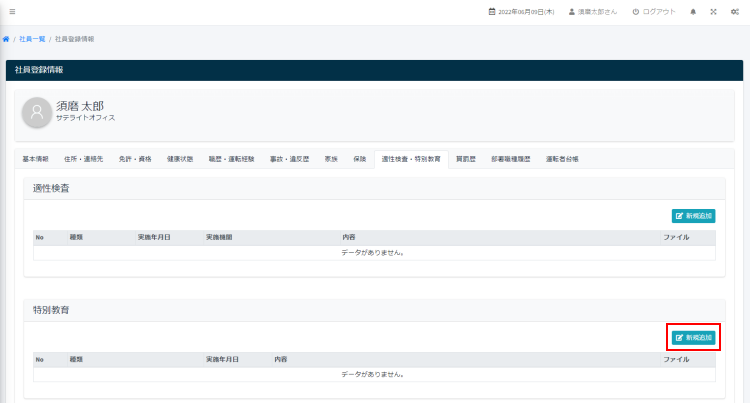Viewport: 750px width, 403px height.
Task: Switch to the 健康状態 tab
Action: click(x=180, y=159)
